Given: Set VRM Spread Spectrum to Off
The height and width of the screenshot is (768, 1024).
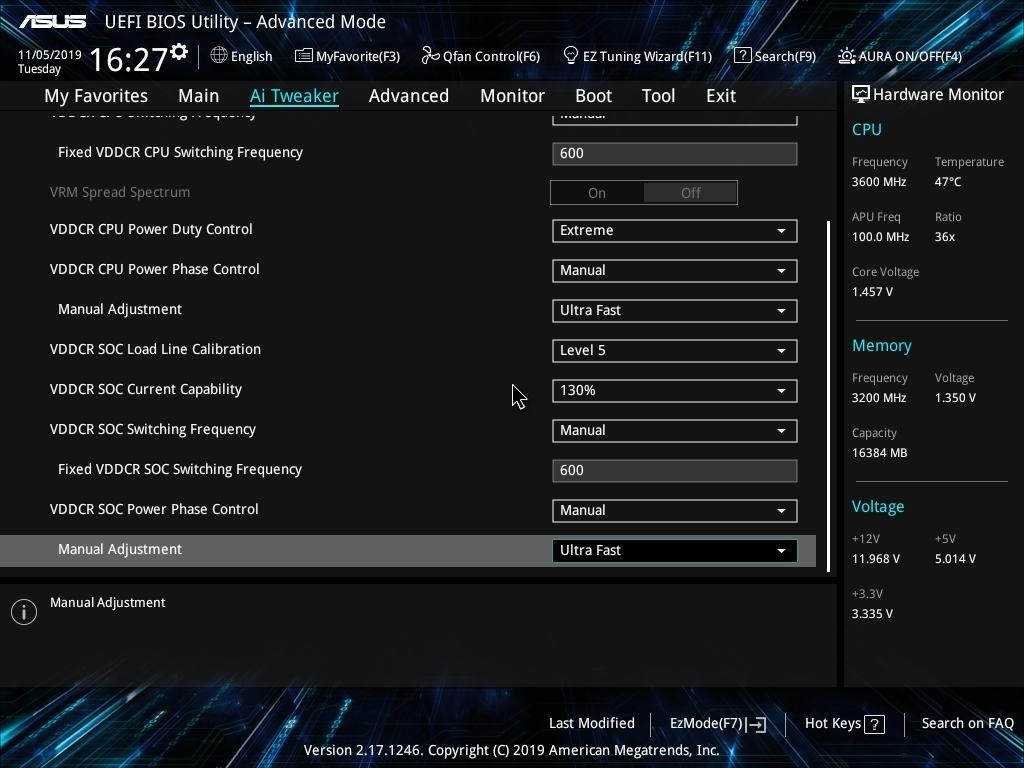Looking at the screenshot, I should pos(690,193).
